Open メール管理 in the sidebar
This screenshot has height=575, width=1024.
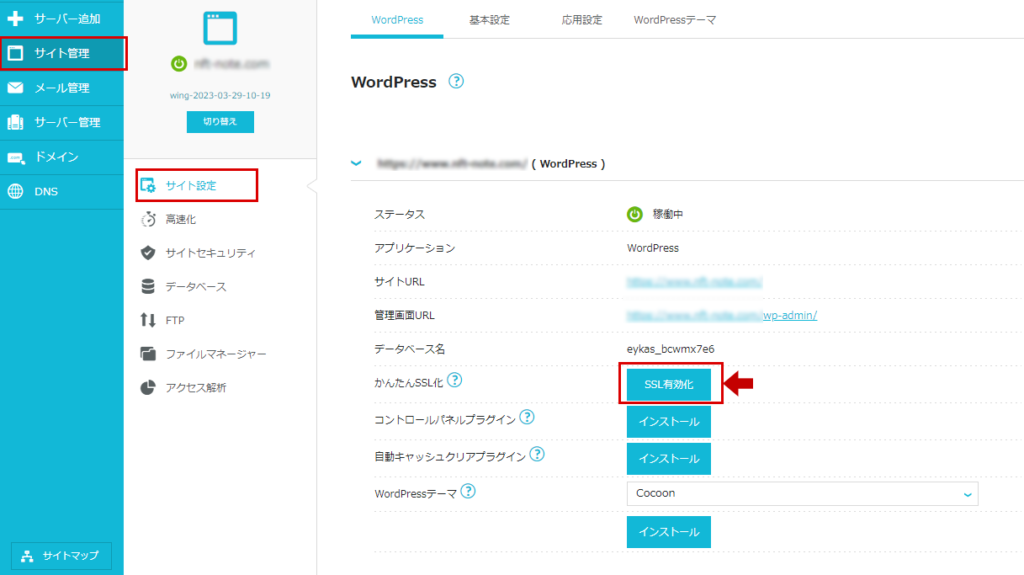61,88
